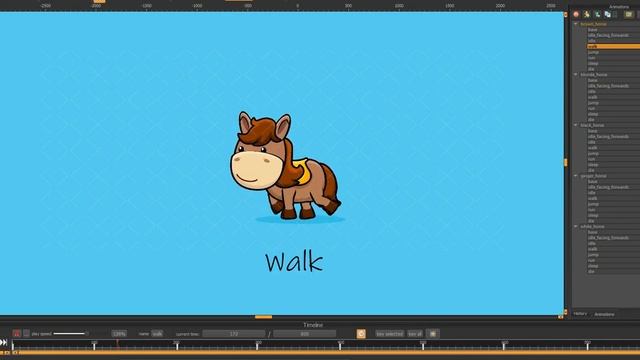Viewport: 640px width, 360px height.
Task: Select idle_facing_forwards under blonde_horse
Action: (x=613, y=86)
